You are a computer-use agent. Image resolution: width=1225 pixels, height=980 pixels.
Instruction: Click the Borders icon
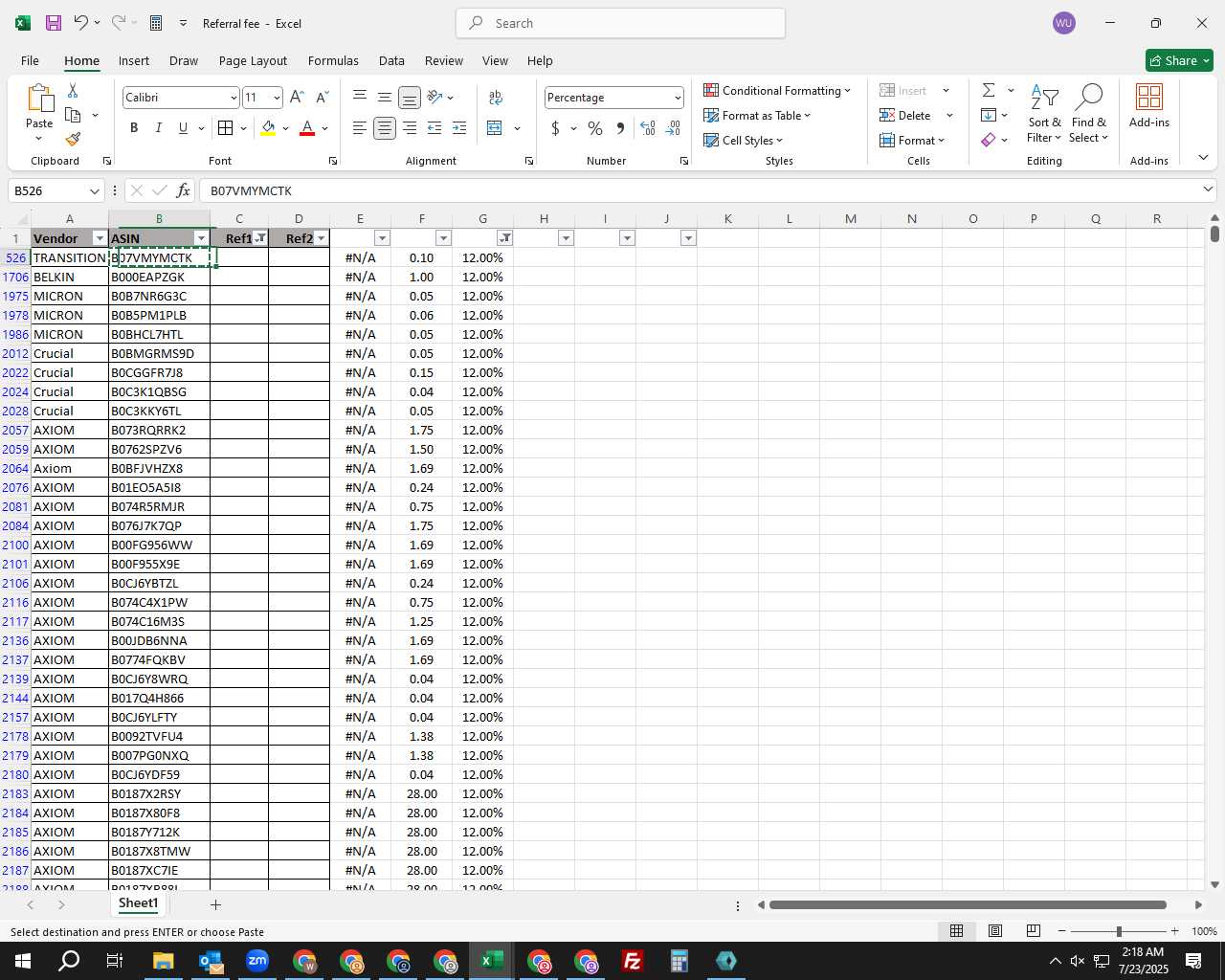coord(225,128)
